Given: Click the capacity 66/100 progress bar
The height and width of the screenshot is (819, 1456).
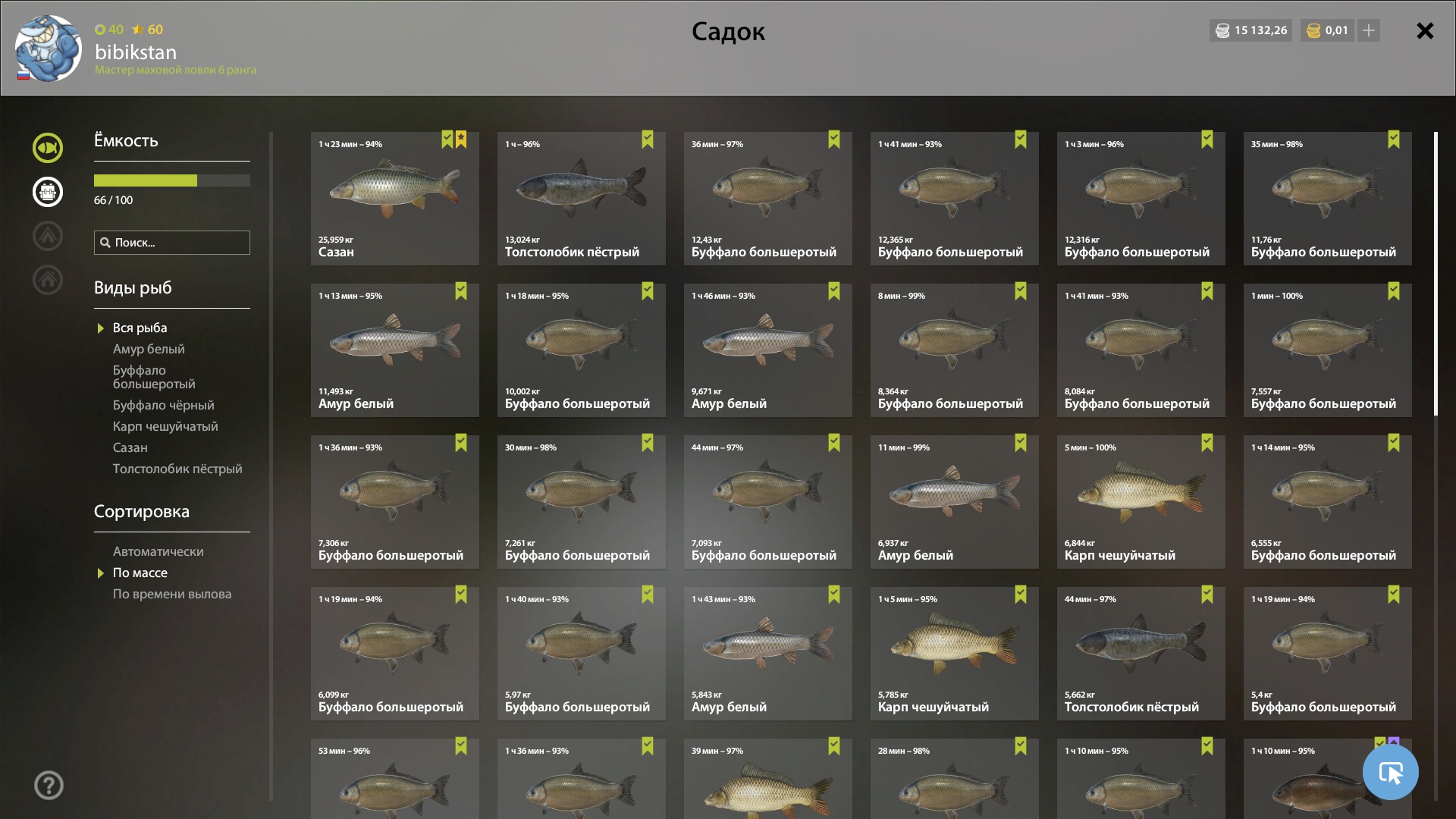Looking at the screenshot, I should 172,180.
